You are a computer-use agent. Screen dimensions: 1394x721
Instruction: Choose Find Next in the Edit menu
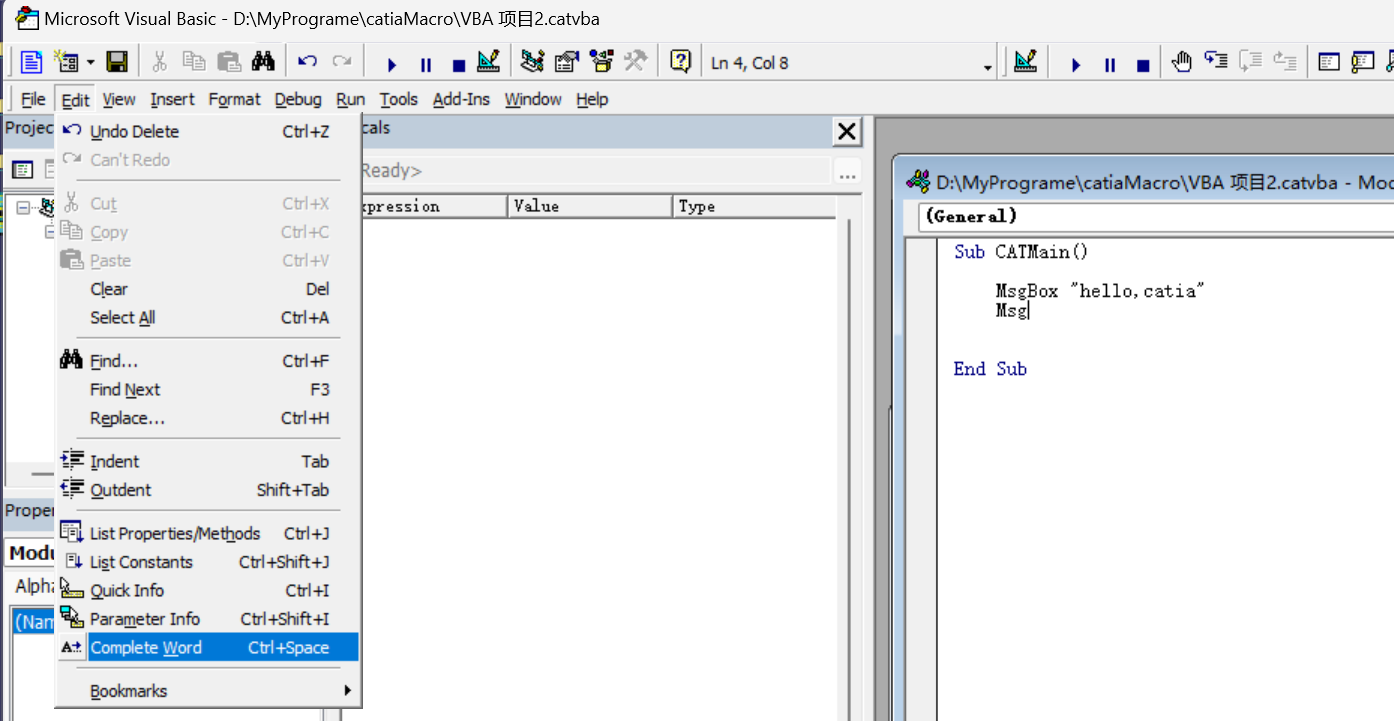tap(208, 389)
